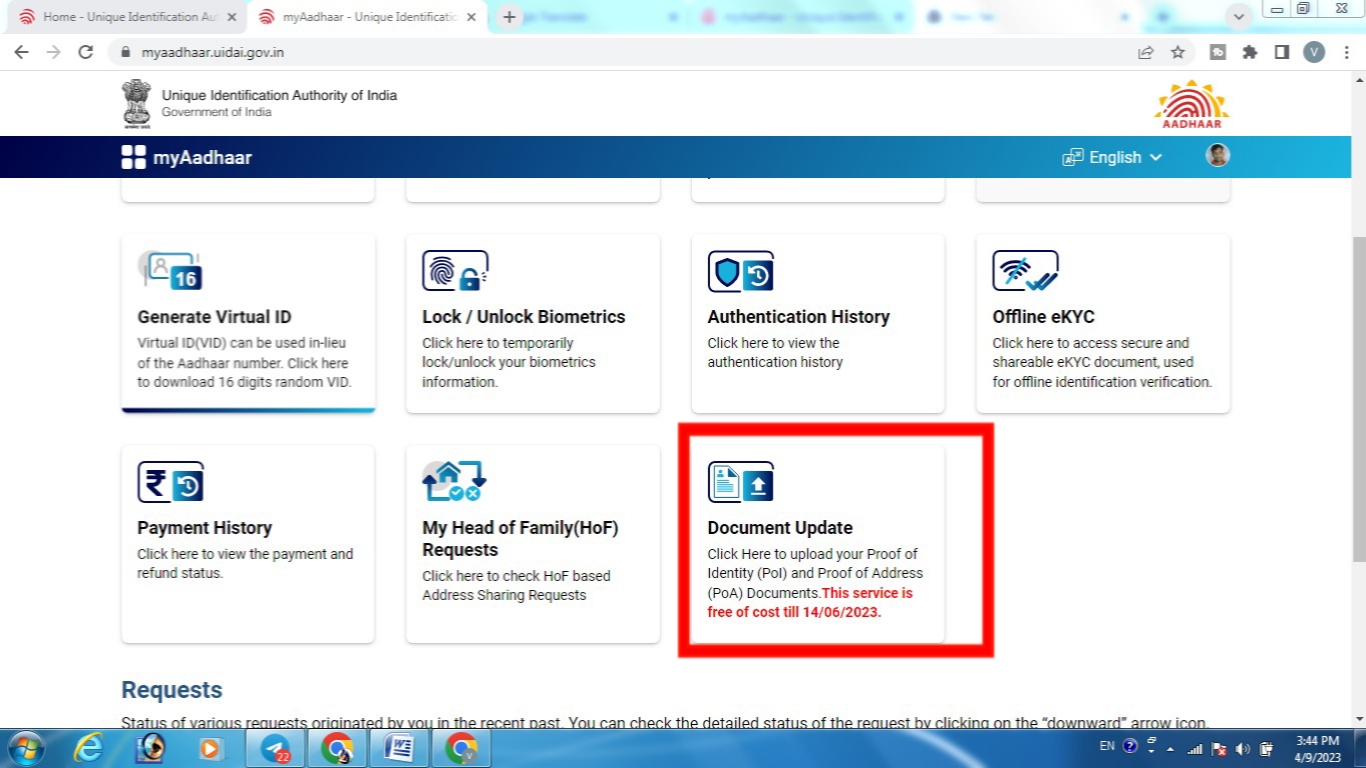Open Microsoft Word from the taskbar
The width and height of the screenshot is (1366, 768).
(399, 748)
